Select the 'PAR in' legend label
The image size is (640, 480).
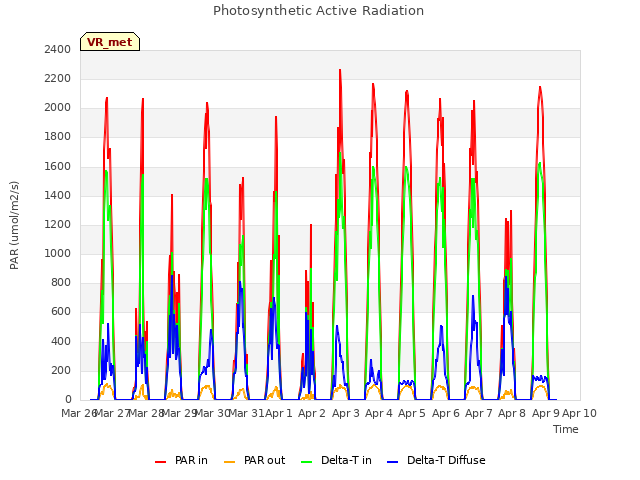pyautogui.click(x=191, y=460)
